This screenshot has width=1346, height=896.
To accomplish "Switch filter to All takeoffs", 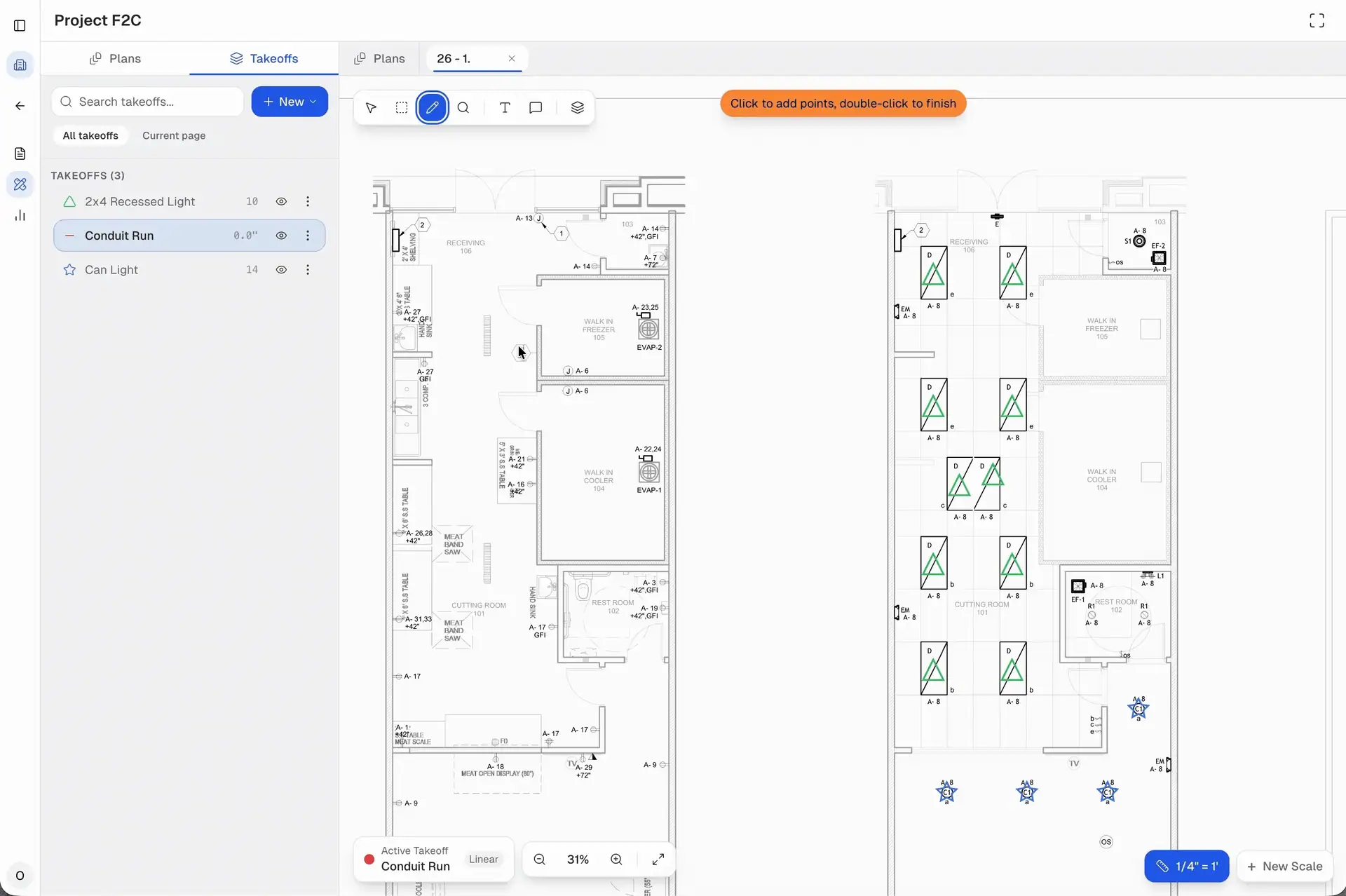I will coord(90,136).
